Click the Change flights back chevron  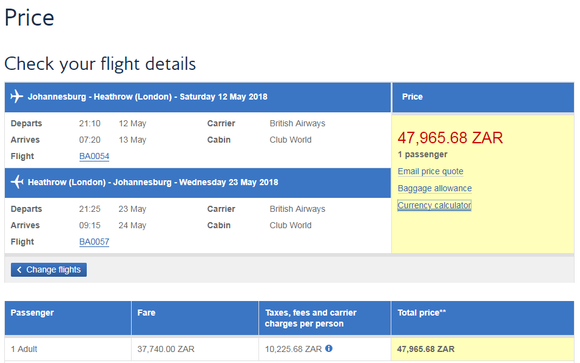pos(19,270)
